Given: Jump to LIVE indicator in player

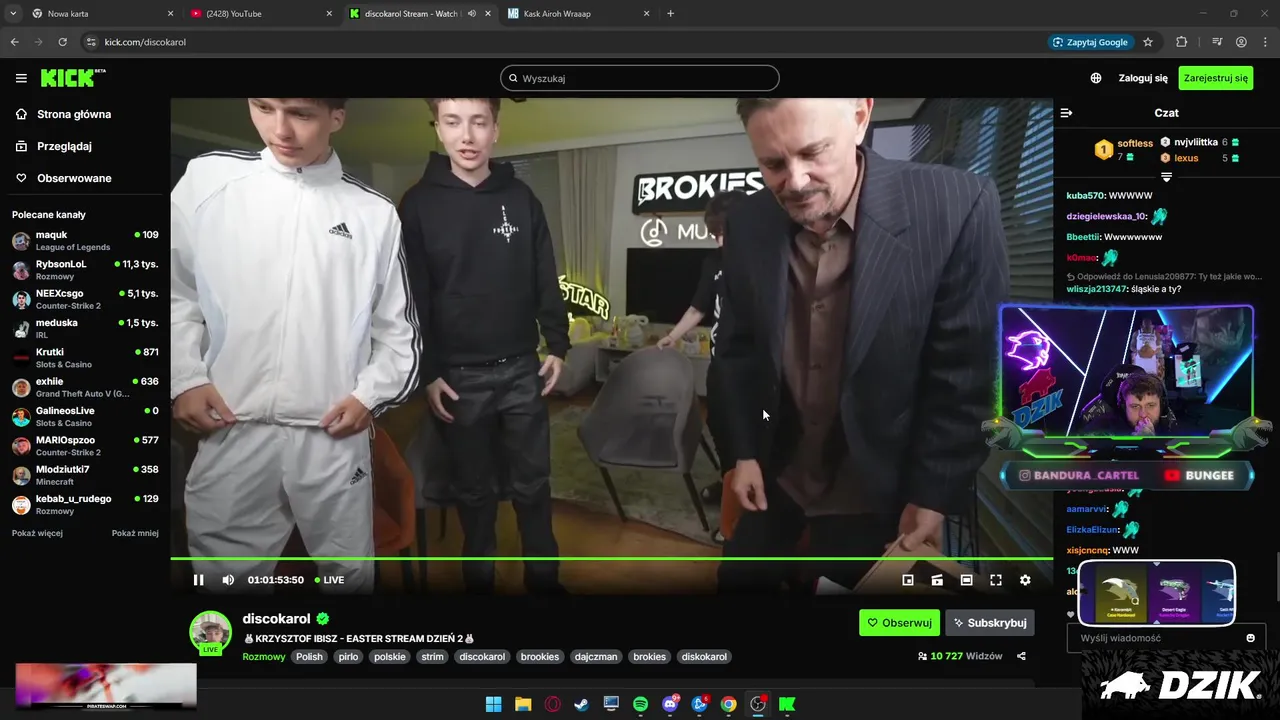Looking at the screenshot, I should (329, 580).
